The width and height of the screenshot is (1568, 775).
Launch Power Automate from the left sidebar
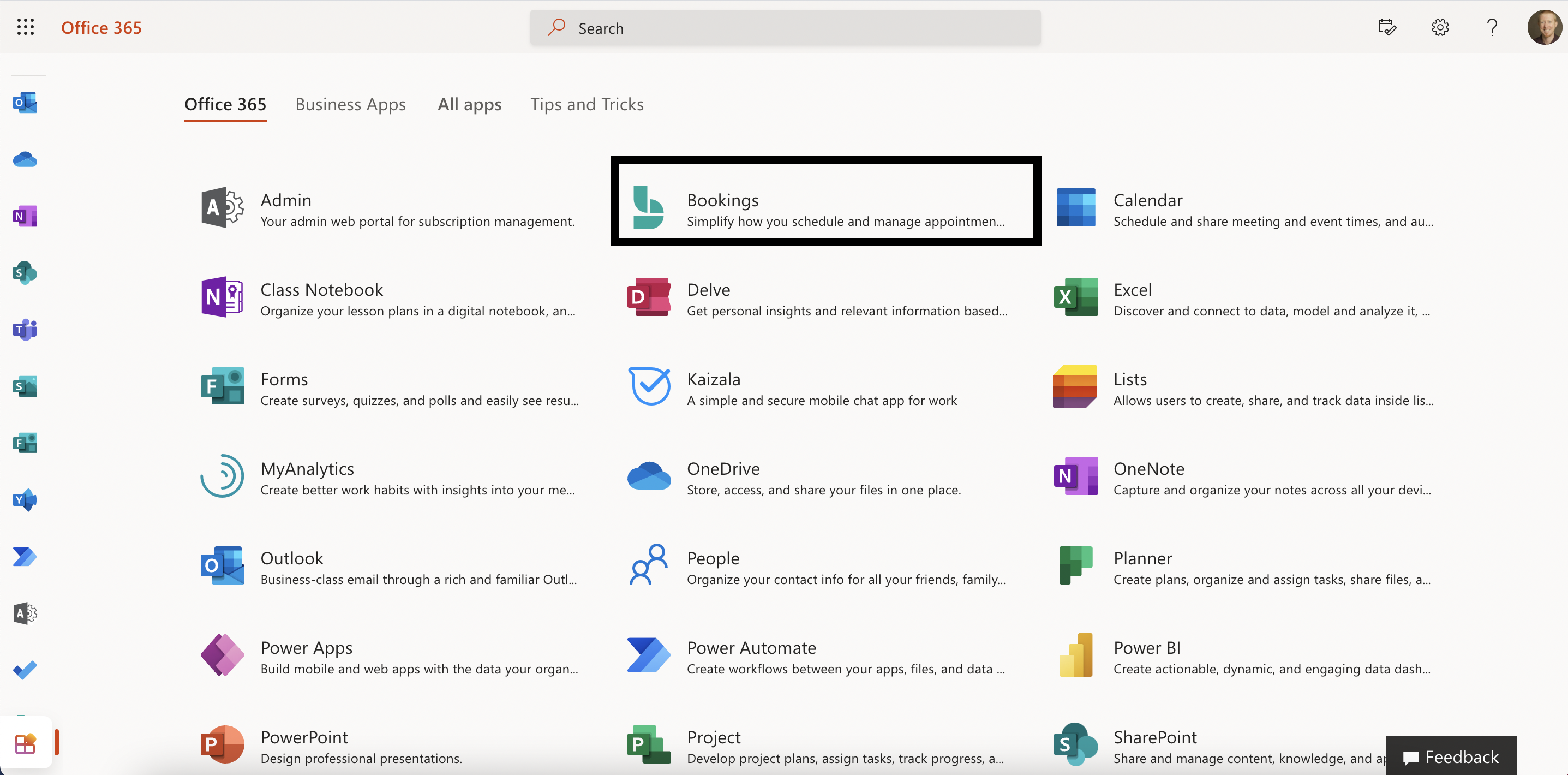tap(25, 557)
